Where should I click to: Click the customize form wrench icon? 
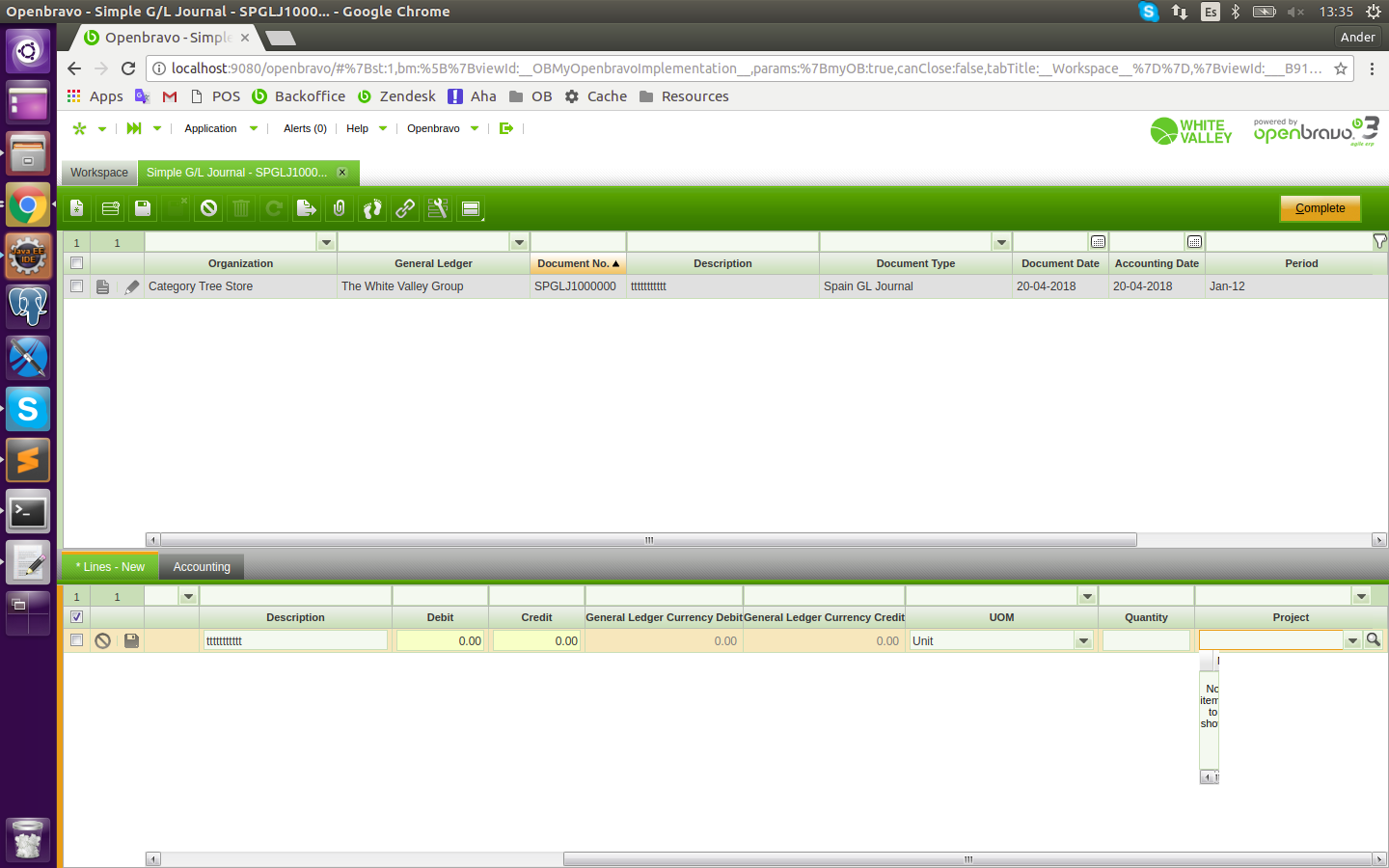point(438,208)
